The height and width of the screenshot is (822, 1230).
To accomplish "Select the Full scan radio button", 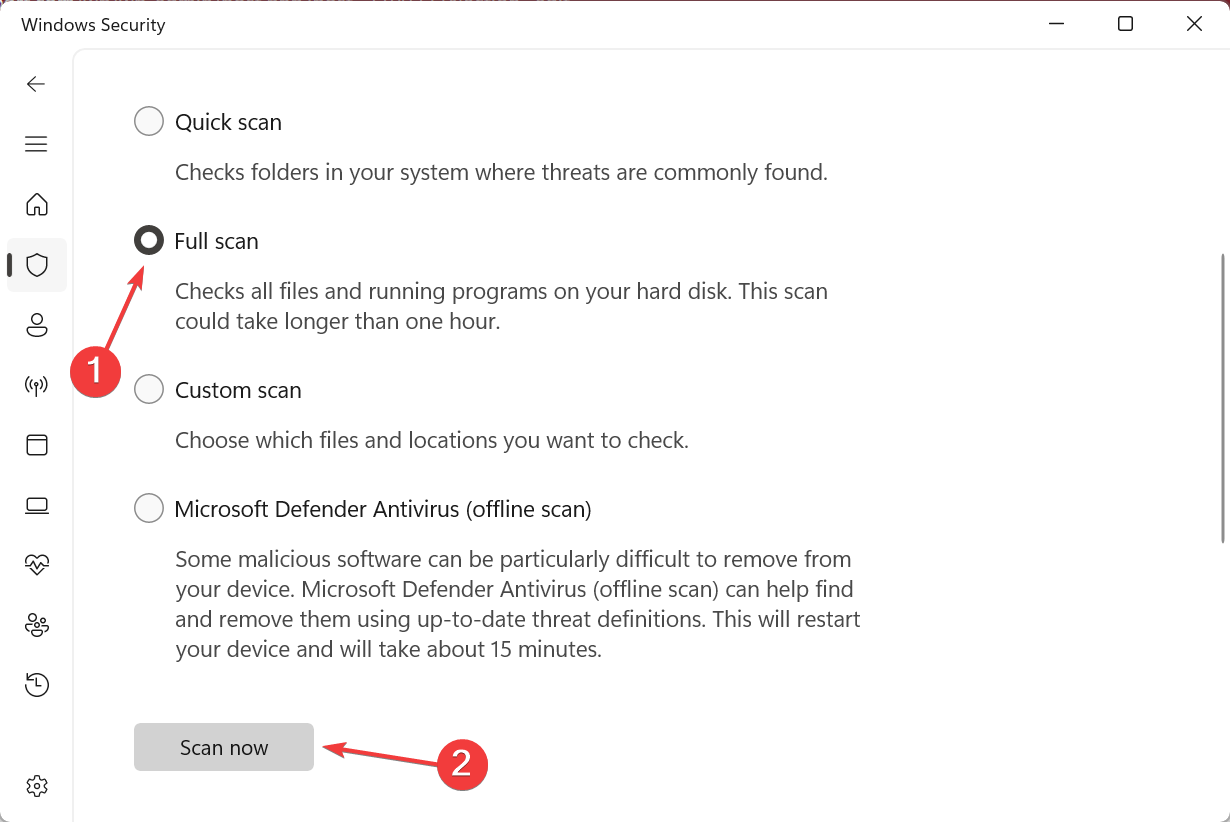I will pos(148,241).
